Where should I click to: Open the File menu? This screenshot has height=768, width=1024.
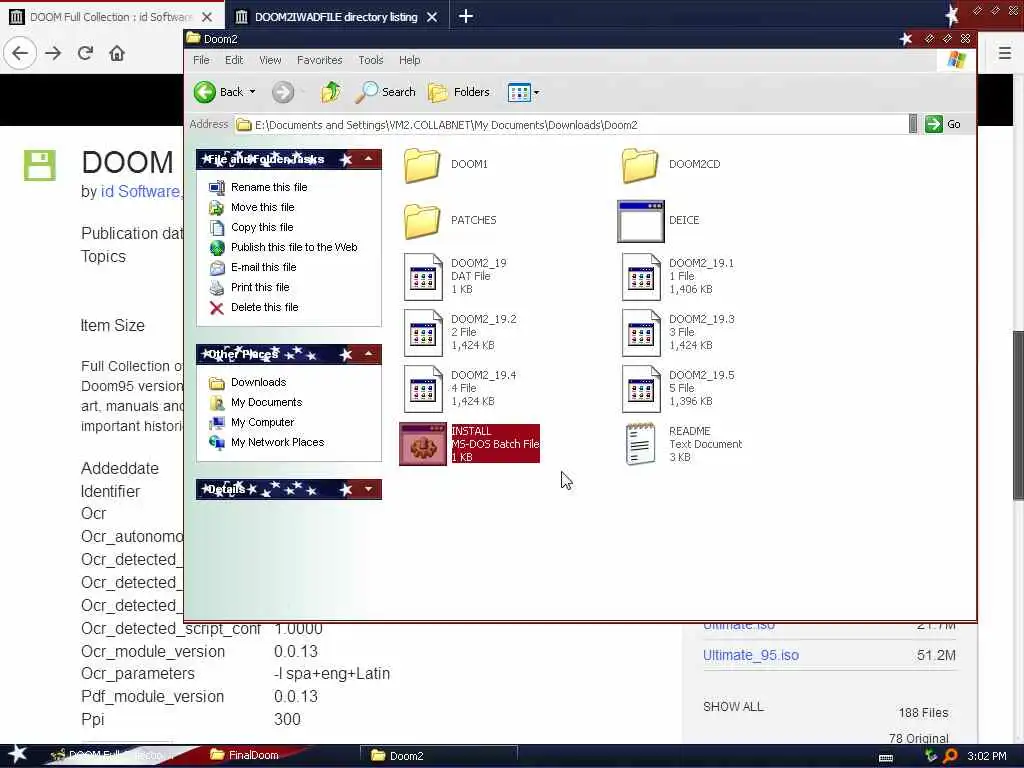[201, 60]
